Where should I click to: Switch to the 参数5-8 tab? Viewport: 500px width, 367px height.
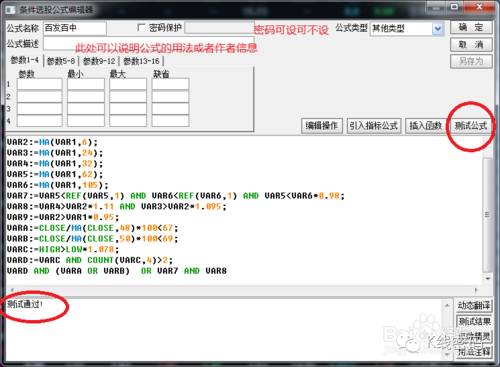point(61,61)
